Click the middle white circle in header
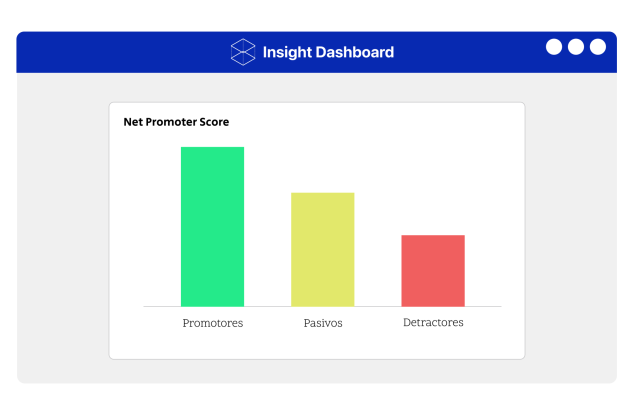 point(576,47)
